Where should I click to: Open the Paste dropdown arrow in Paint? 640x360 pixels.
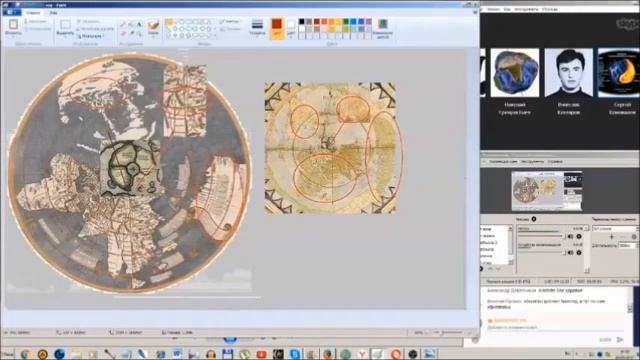pyautogui.click(x=13, y=36)
